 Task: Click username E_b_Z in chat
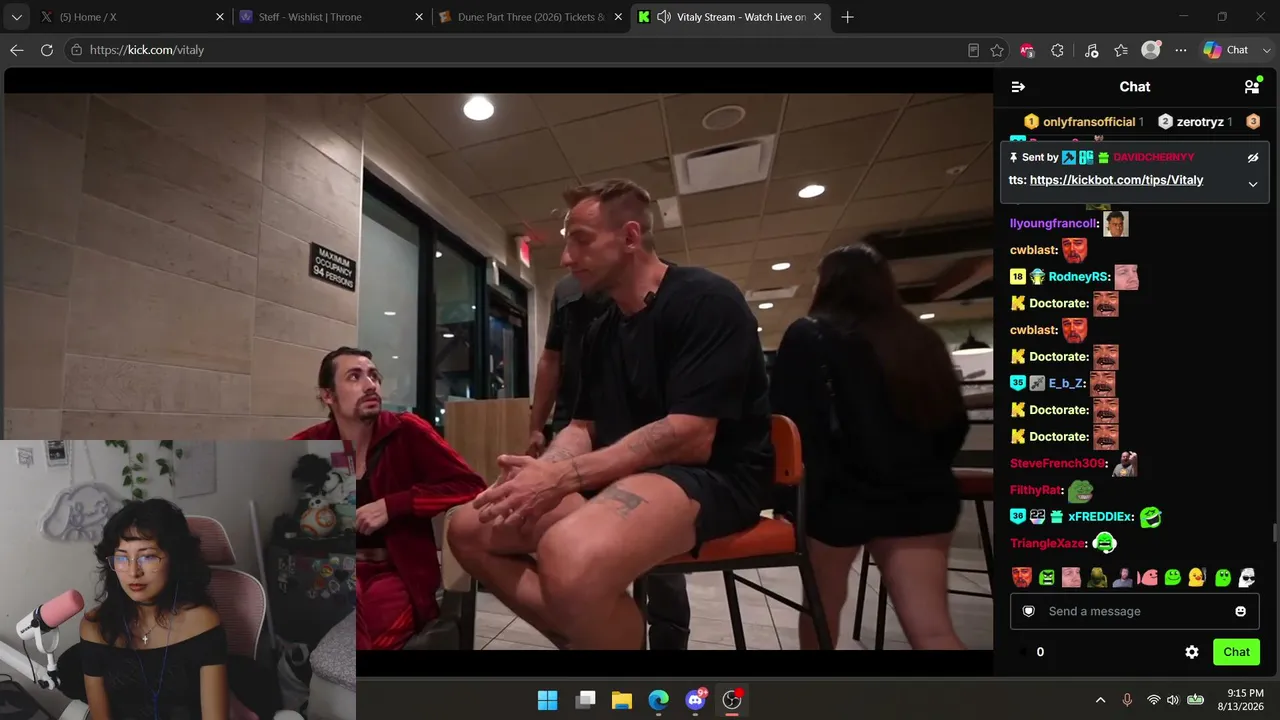(1066, 383)
